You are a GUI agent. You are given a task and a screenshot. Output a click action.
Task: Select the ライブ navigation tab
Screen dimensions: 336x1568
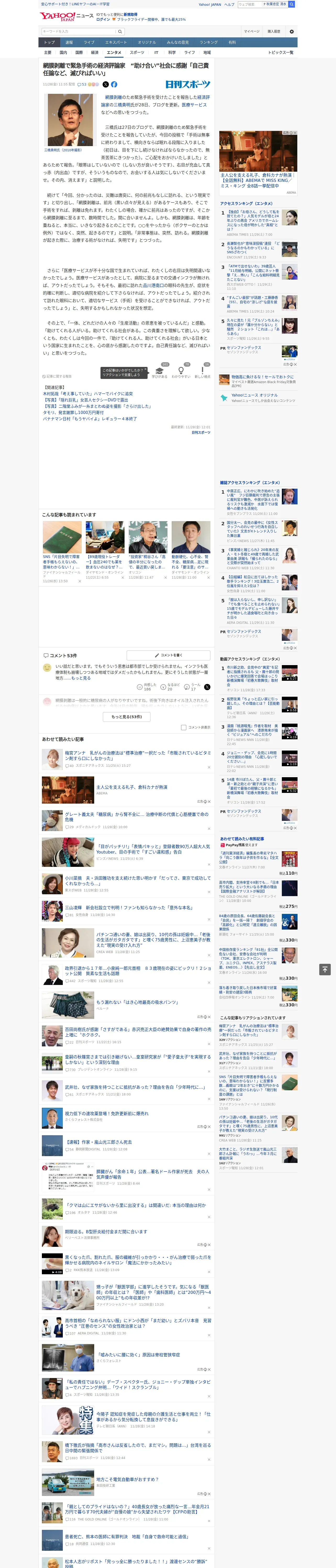89,43
